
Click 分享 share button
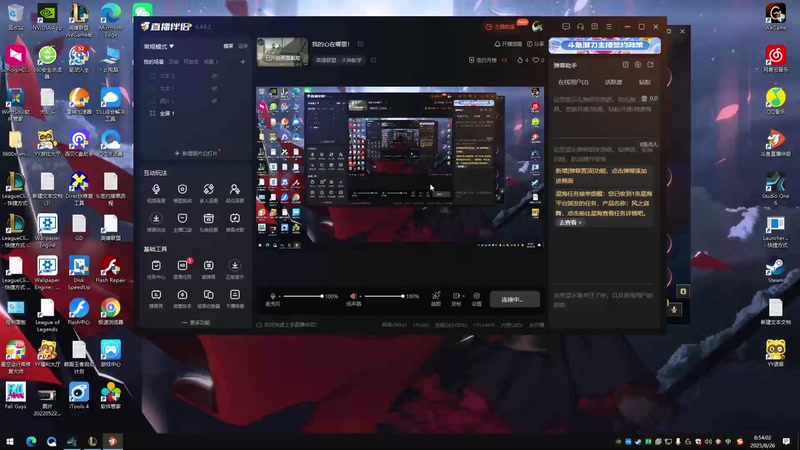click(536, 44)
